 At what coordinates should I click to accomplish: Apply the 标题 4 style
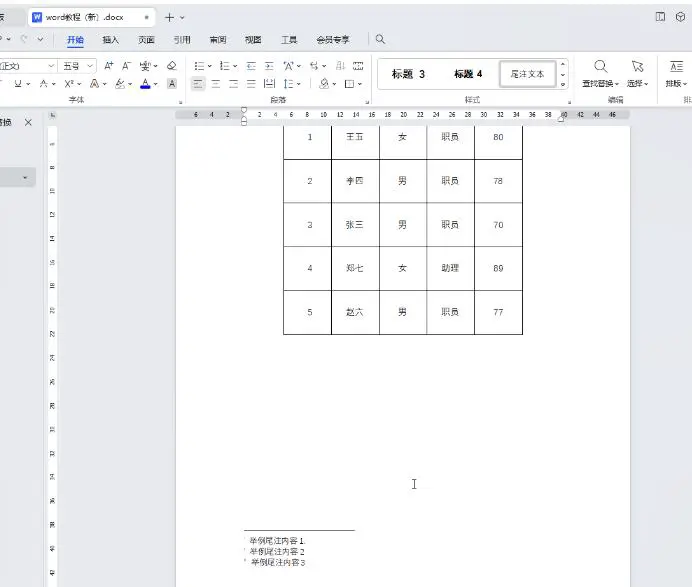click(x=468, y=74)
